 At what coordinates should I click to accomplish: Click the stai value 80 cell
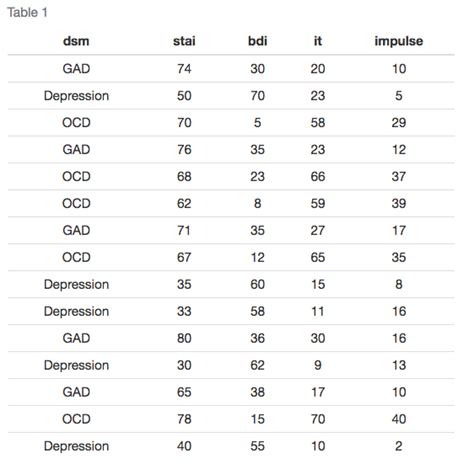184,338
